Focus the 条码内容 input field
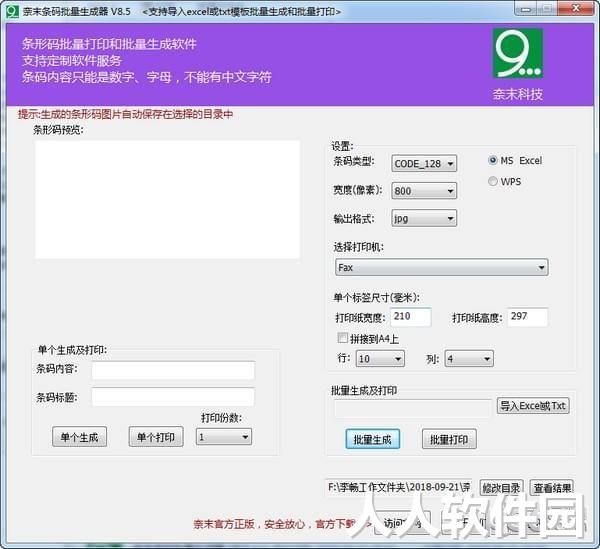 pyautogui.click(x=173, y=370)
